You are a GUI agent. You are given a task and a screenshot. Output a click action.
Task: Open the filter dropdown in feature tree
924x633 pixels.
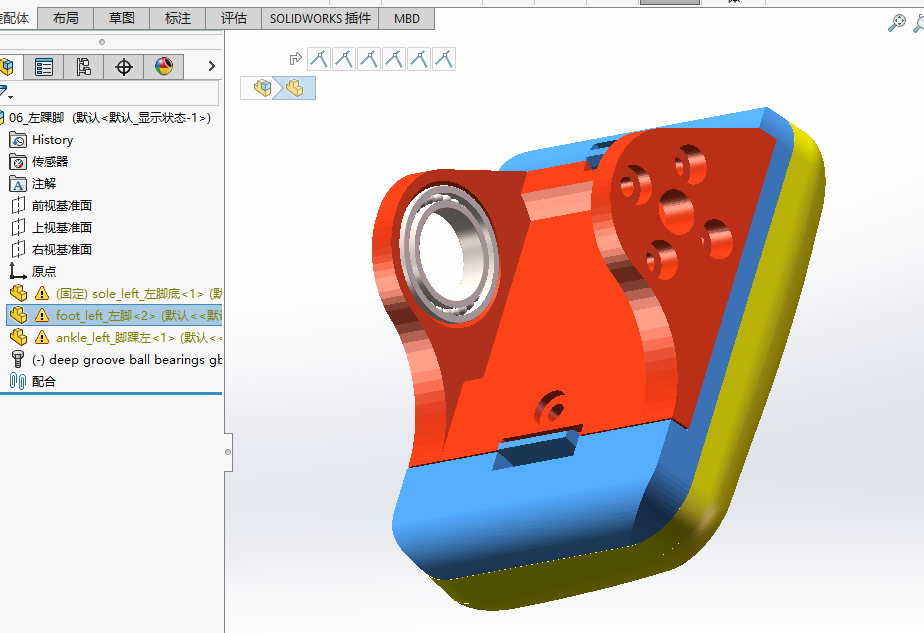[x=6, y=93]
